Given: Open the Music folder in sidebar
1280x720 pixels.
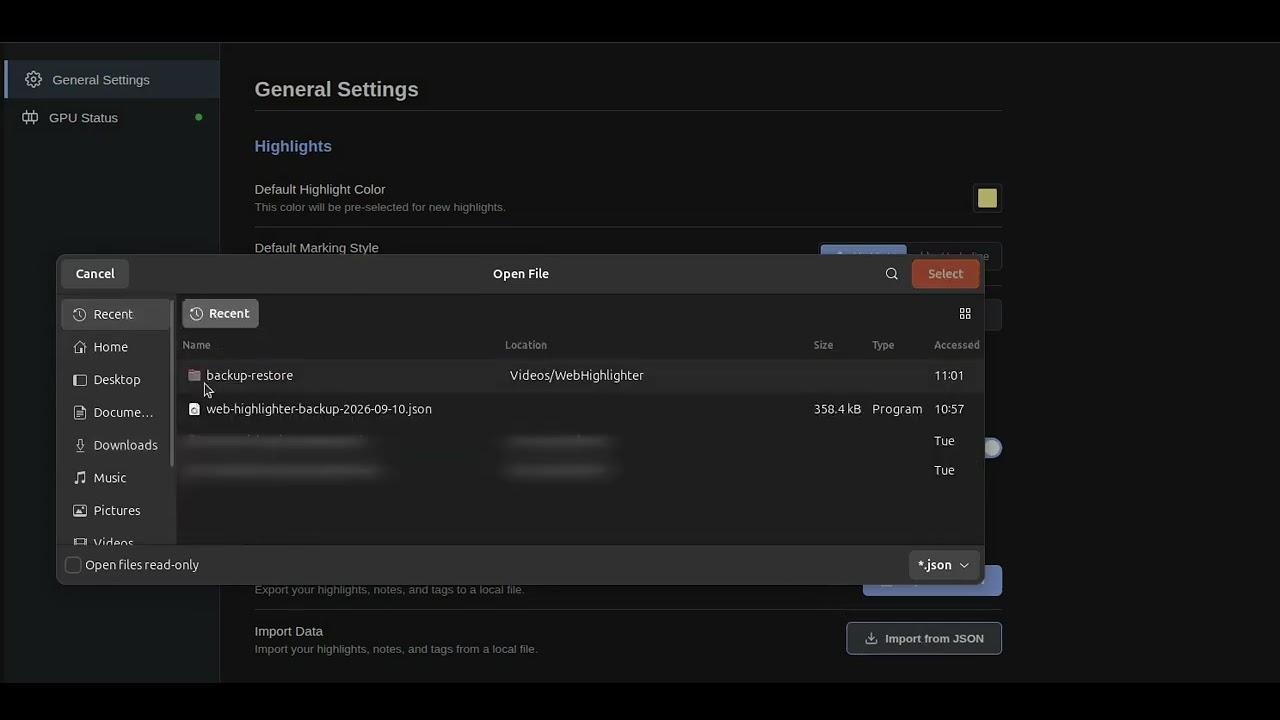Looking at the screenshot, I should click(115, 478).
